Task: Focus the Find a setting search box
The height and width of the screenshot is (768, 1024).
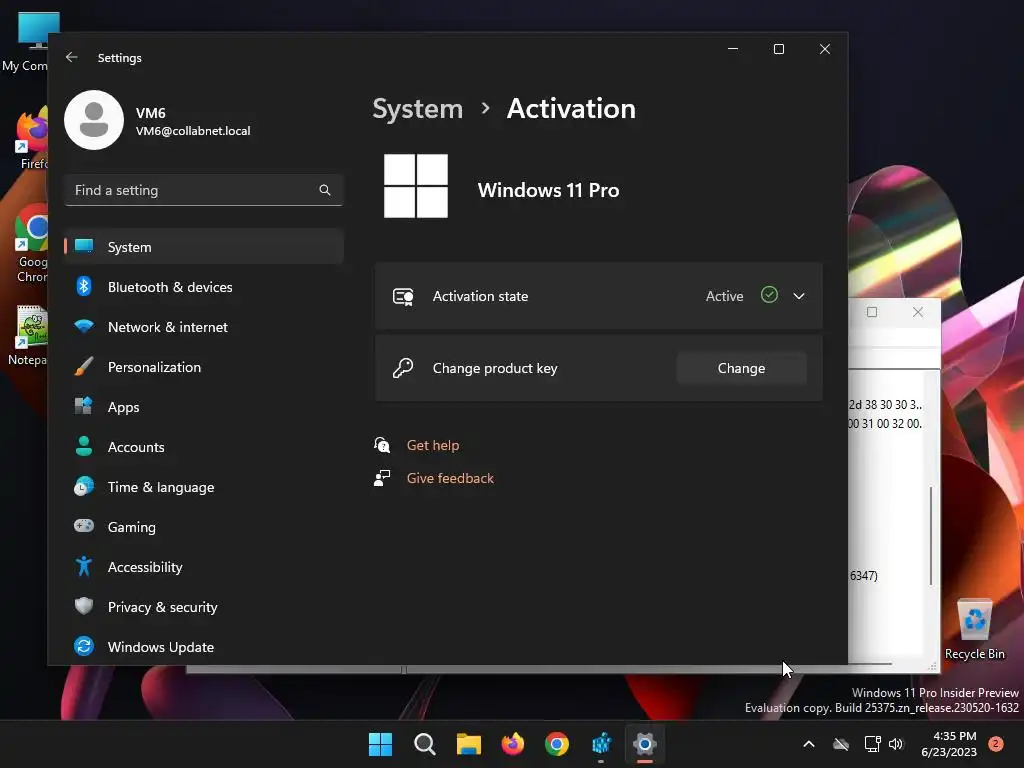Action: pyautogui.click(x=204, y=190)
